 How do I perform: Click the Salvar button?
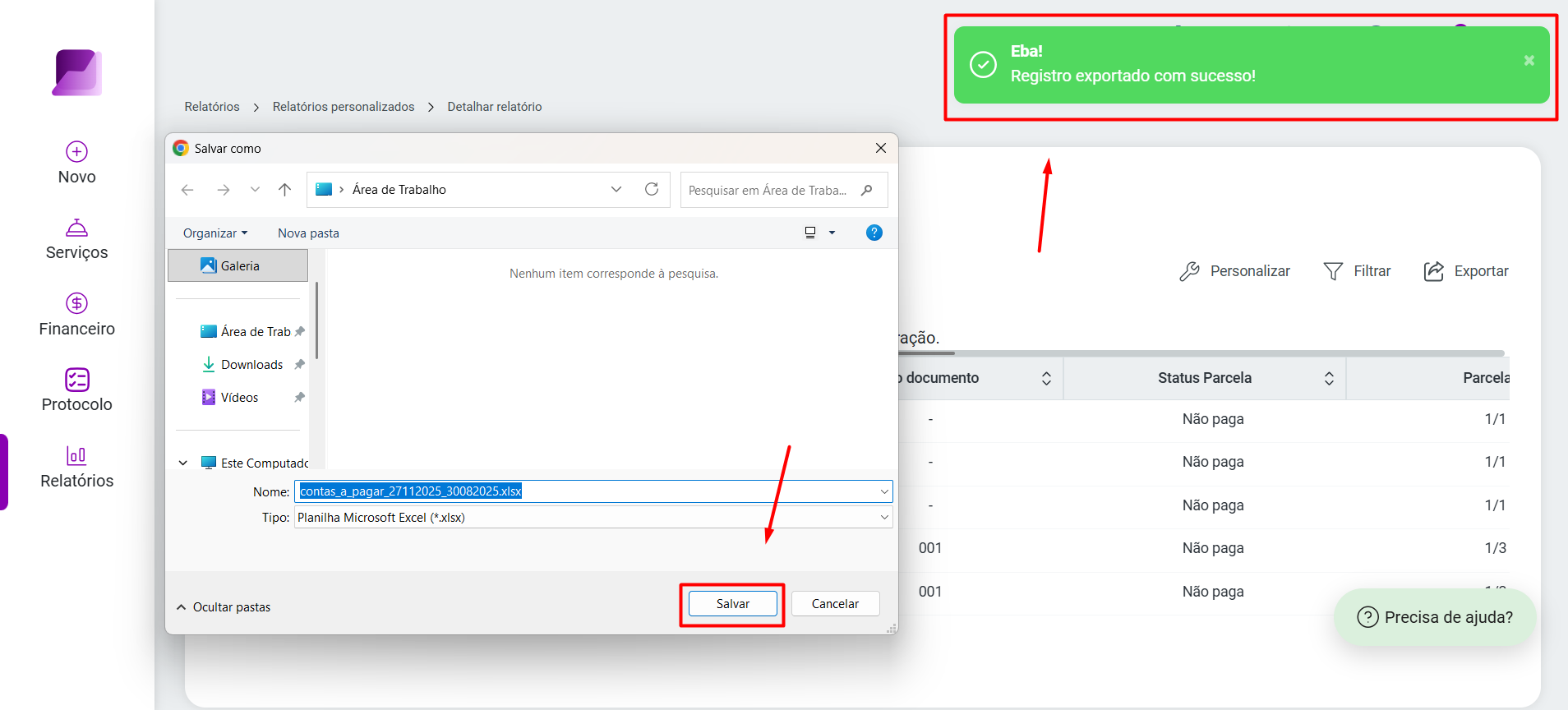coord(733,604)
